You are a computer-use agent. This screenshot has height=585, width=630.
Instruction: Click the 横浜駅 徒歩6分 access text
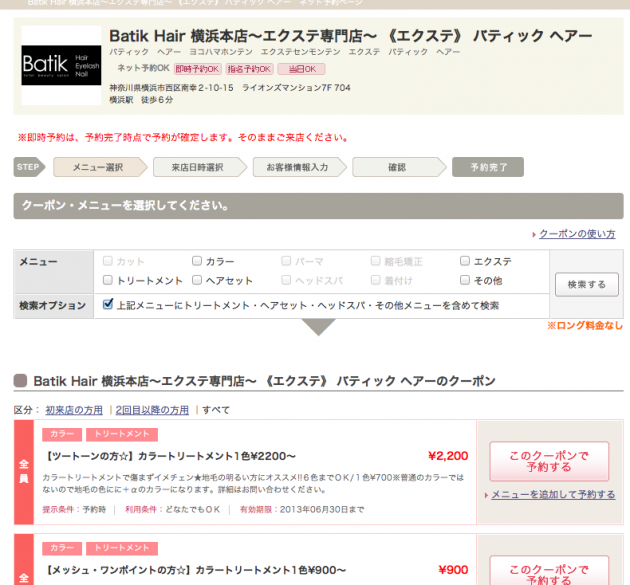(141, 100)
